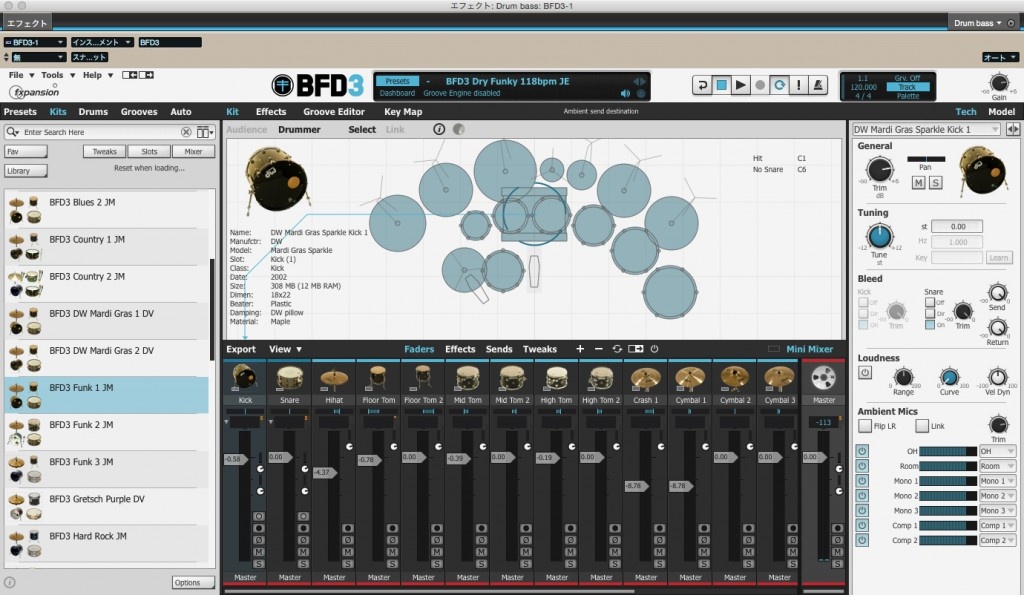The height and width of the screenshot is (595, 1024).
Task: Click the Options button
Action: coord(193,583)
